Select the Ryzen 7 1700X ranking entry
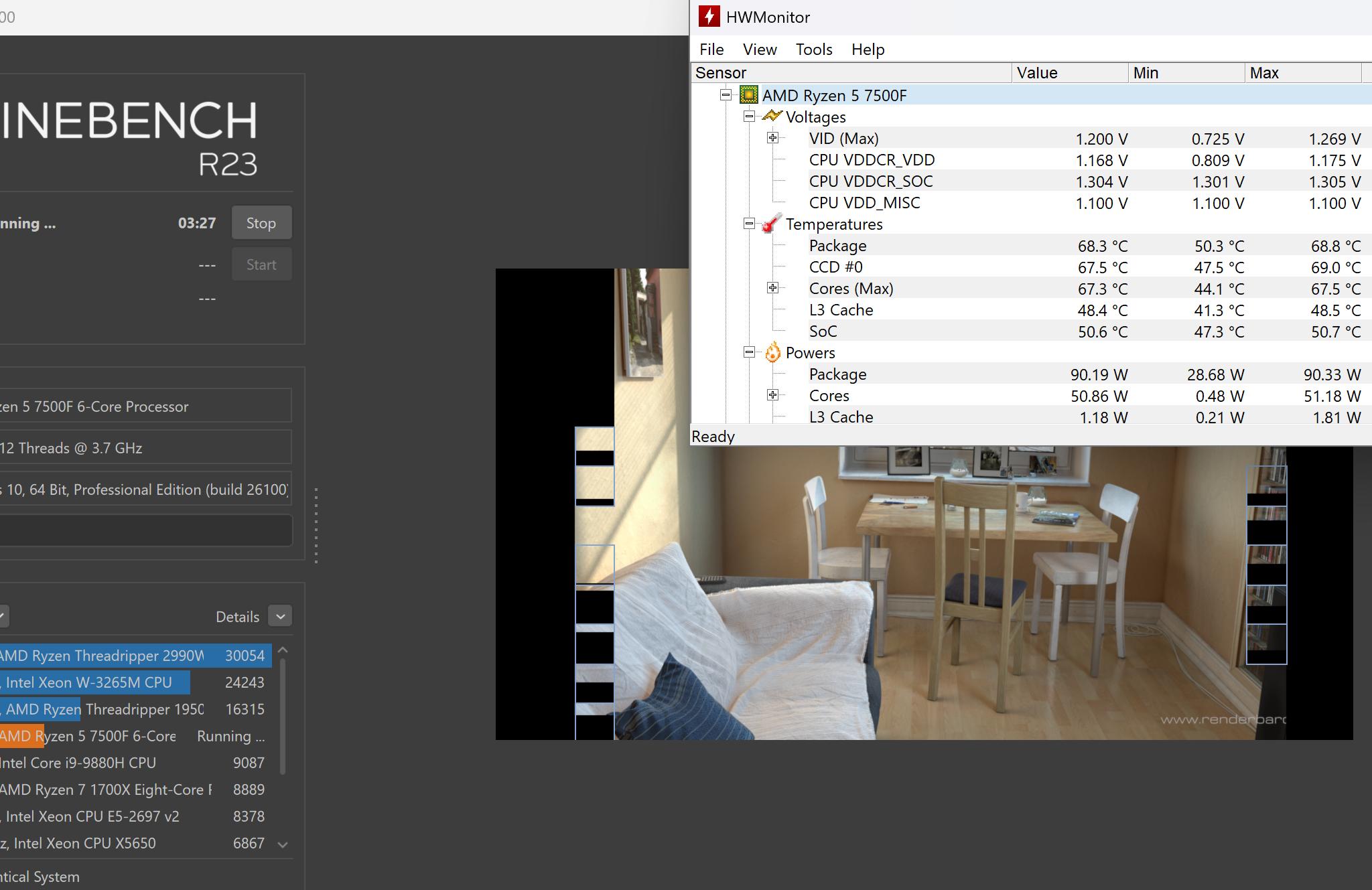Screen dimensions: 1372x890 point(136,790)
